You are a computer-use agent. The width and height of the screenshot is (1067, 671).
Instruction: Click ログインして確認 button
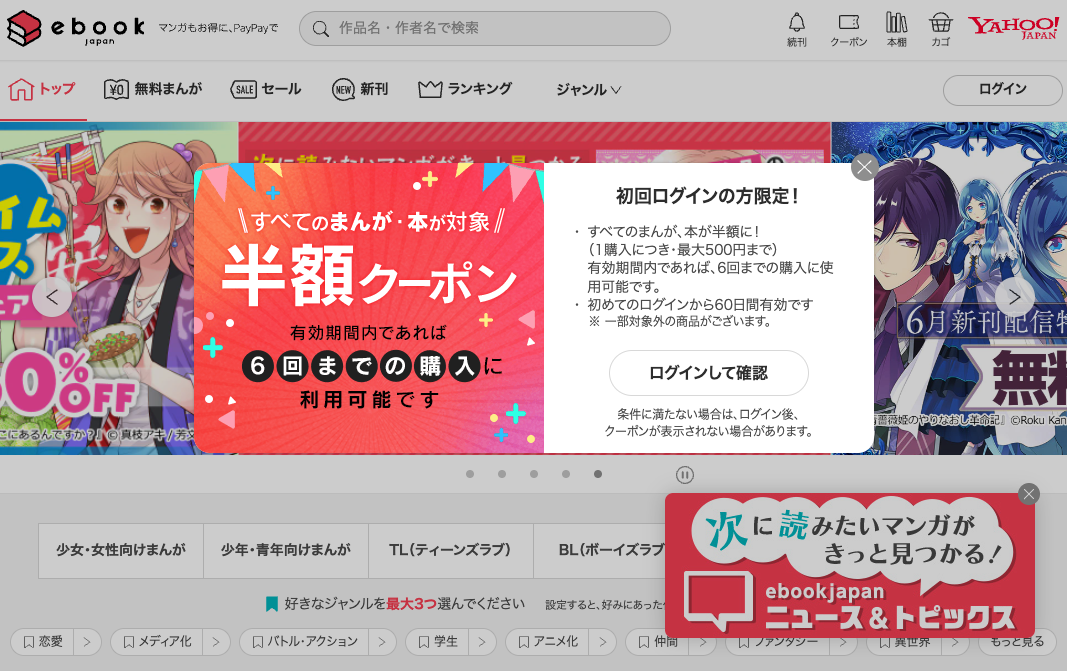pyautogui.click(x=708, y=373)
